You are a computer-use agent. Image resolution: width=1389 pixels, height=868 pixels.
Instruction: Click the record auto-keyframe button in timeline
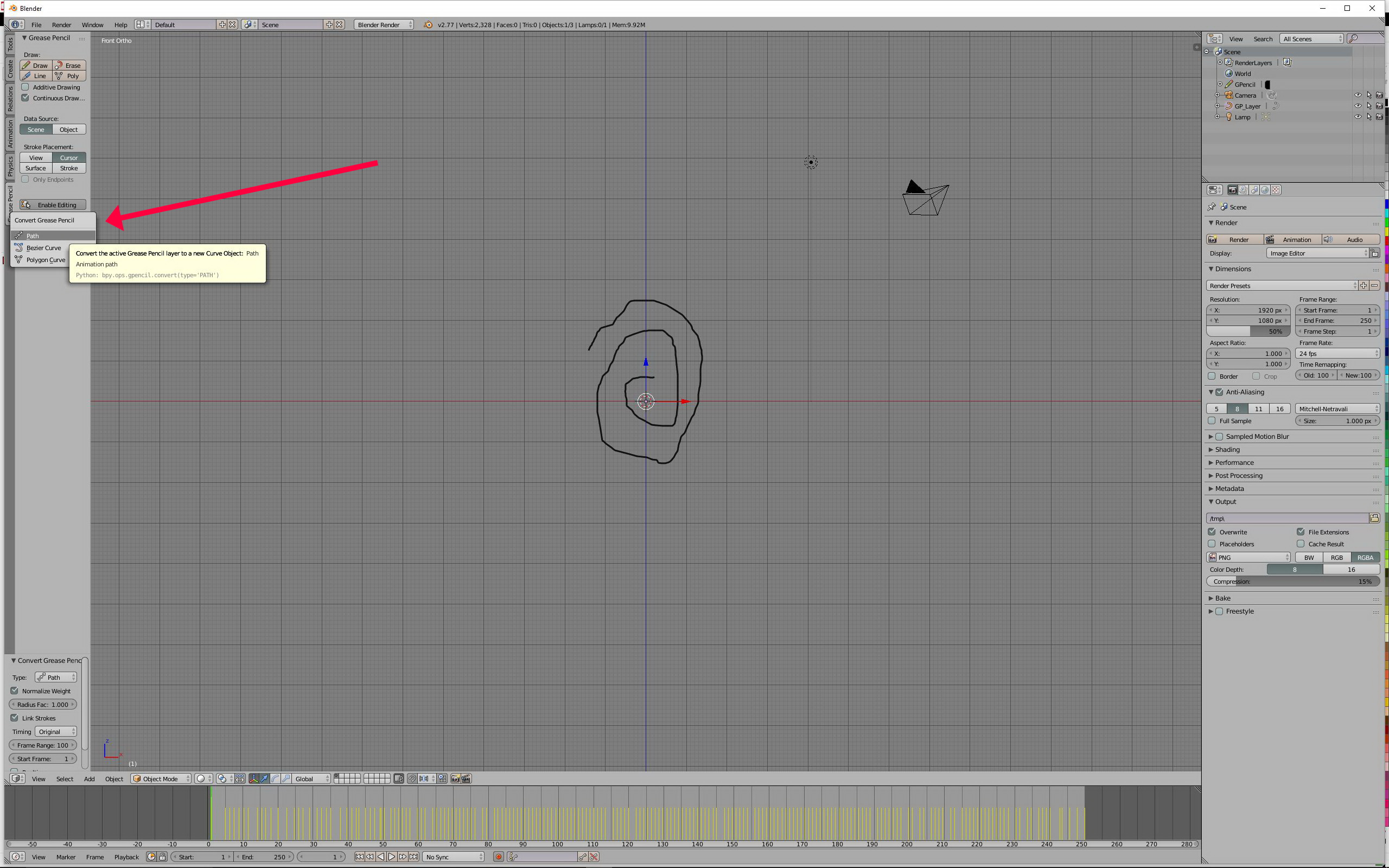pyautogui.click(x=498, y=857)
